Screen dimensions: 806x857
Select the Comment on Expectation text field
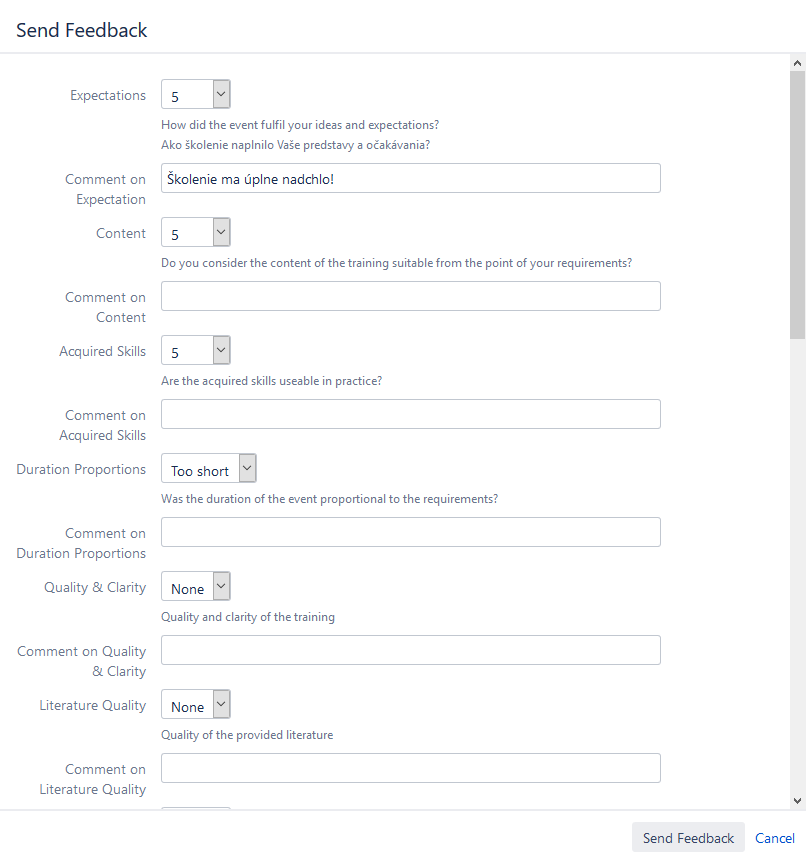(x=410, y=177)
